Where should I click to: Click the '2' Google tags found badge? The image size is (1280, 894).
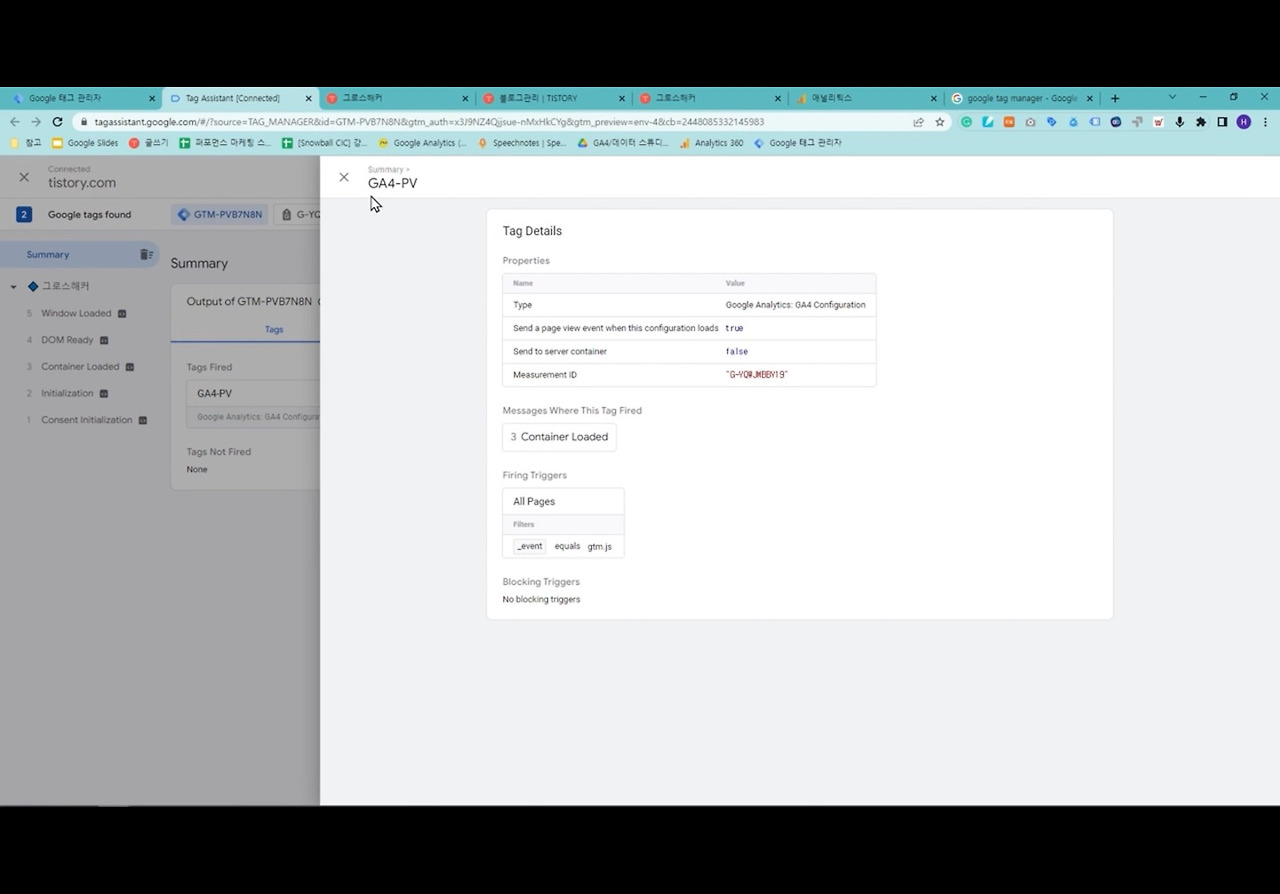tap(24, 214)
